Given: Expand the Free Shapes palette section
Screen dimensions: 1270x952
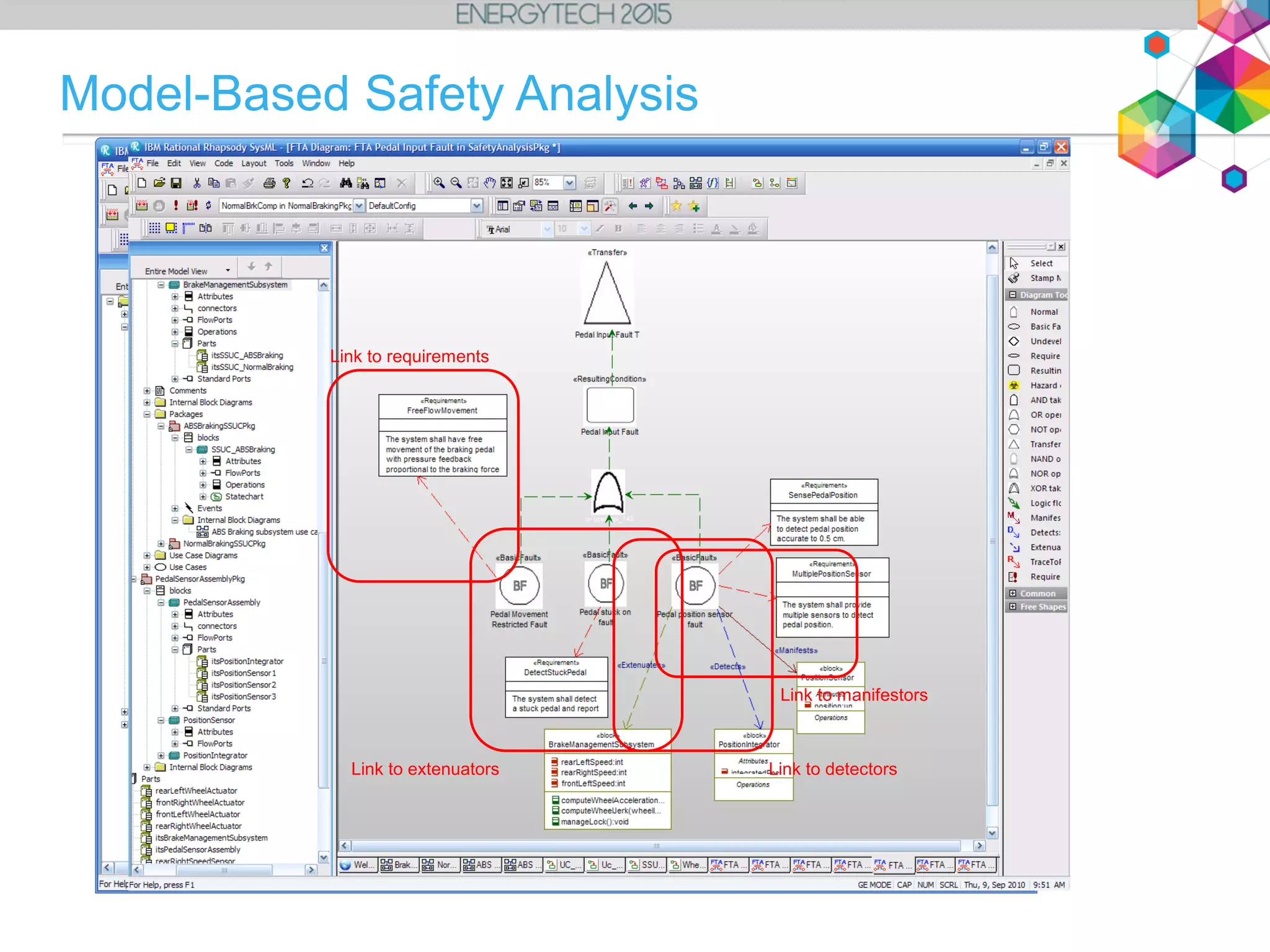Looking at the screenshot, I should (x=1013, y=607).
